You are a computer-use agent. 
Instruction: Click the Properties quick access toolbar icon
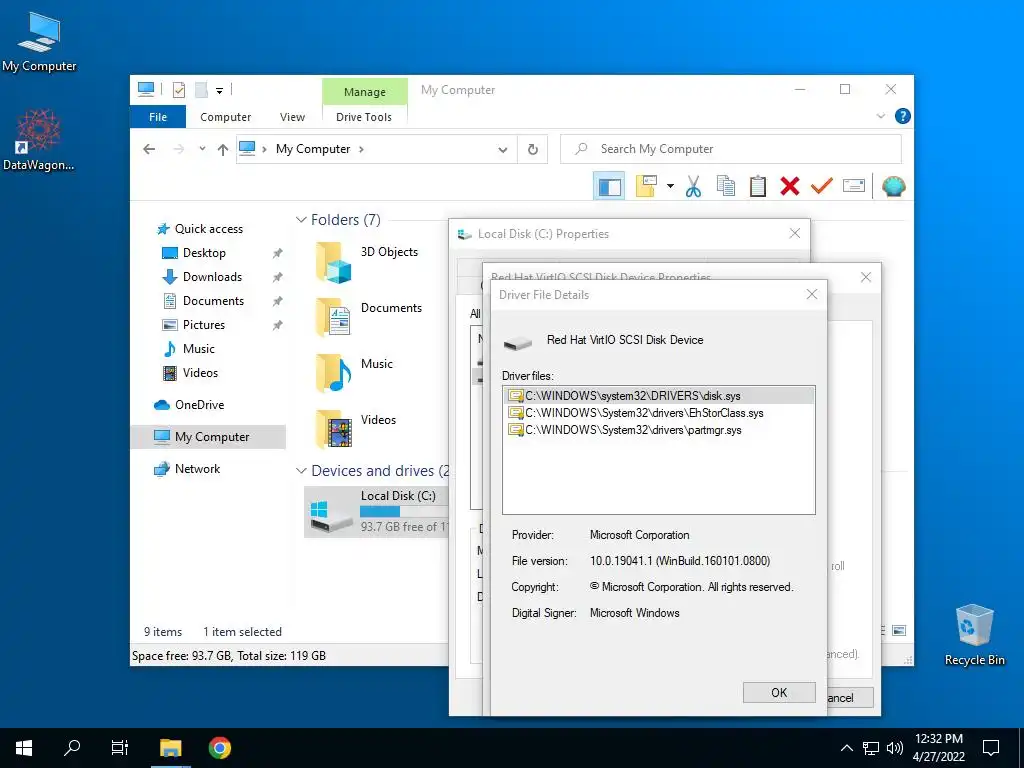(178, 90)
